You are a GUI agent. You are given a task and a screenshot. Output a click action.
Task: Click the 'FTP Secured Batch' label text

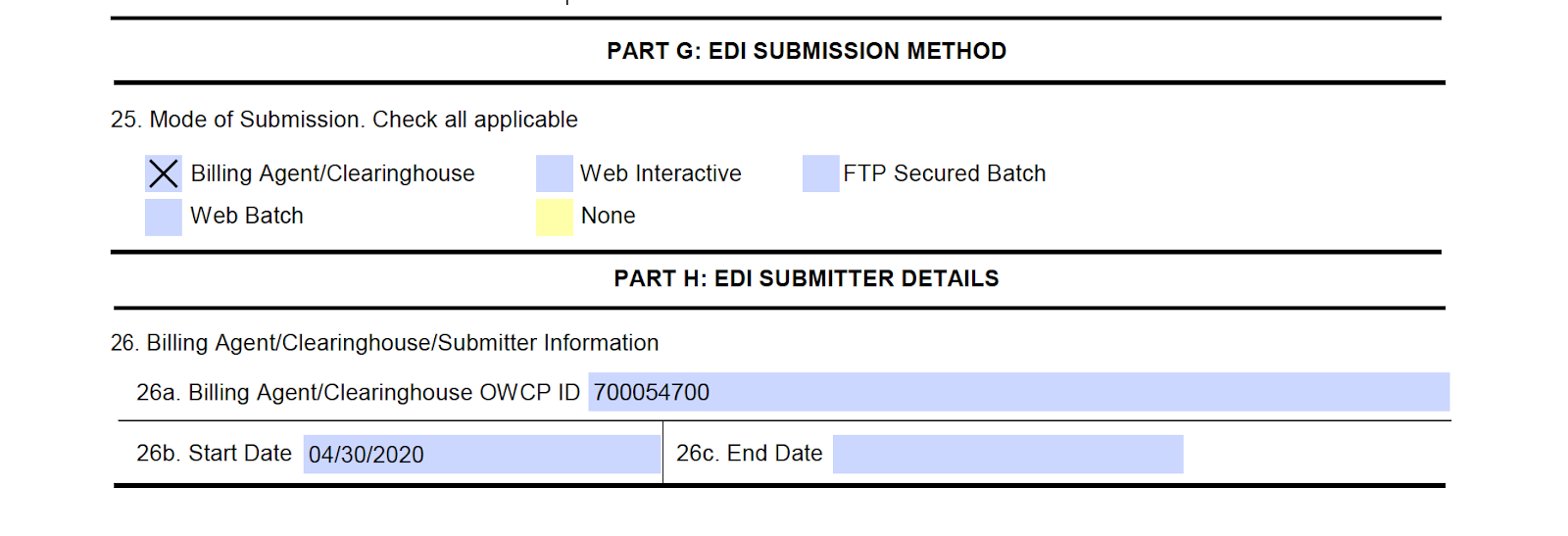tap(945, 173)
